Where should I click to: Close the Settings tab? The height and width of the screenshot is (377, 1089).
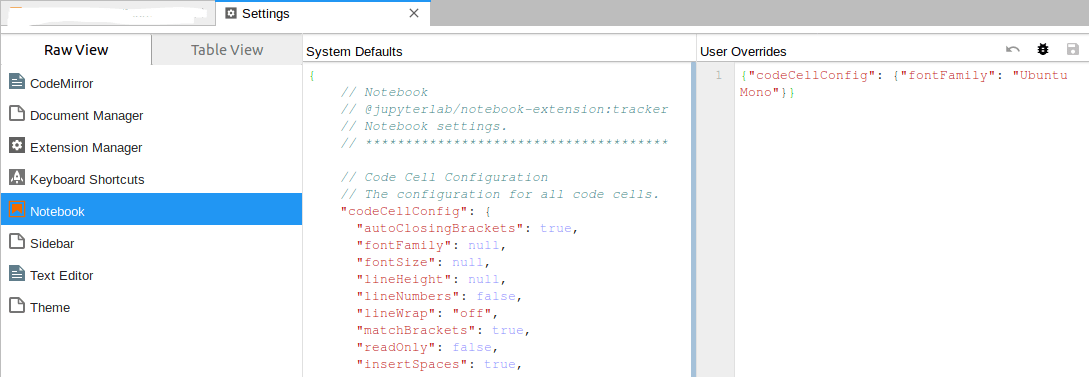[x=413, y=13]
